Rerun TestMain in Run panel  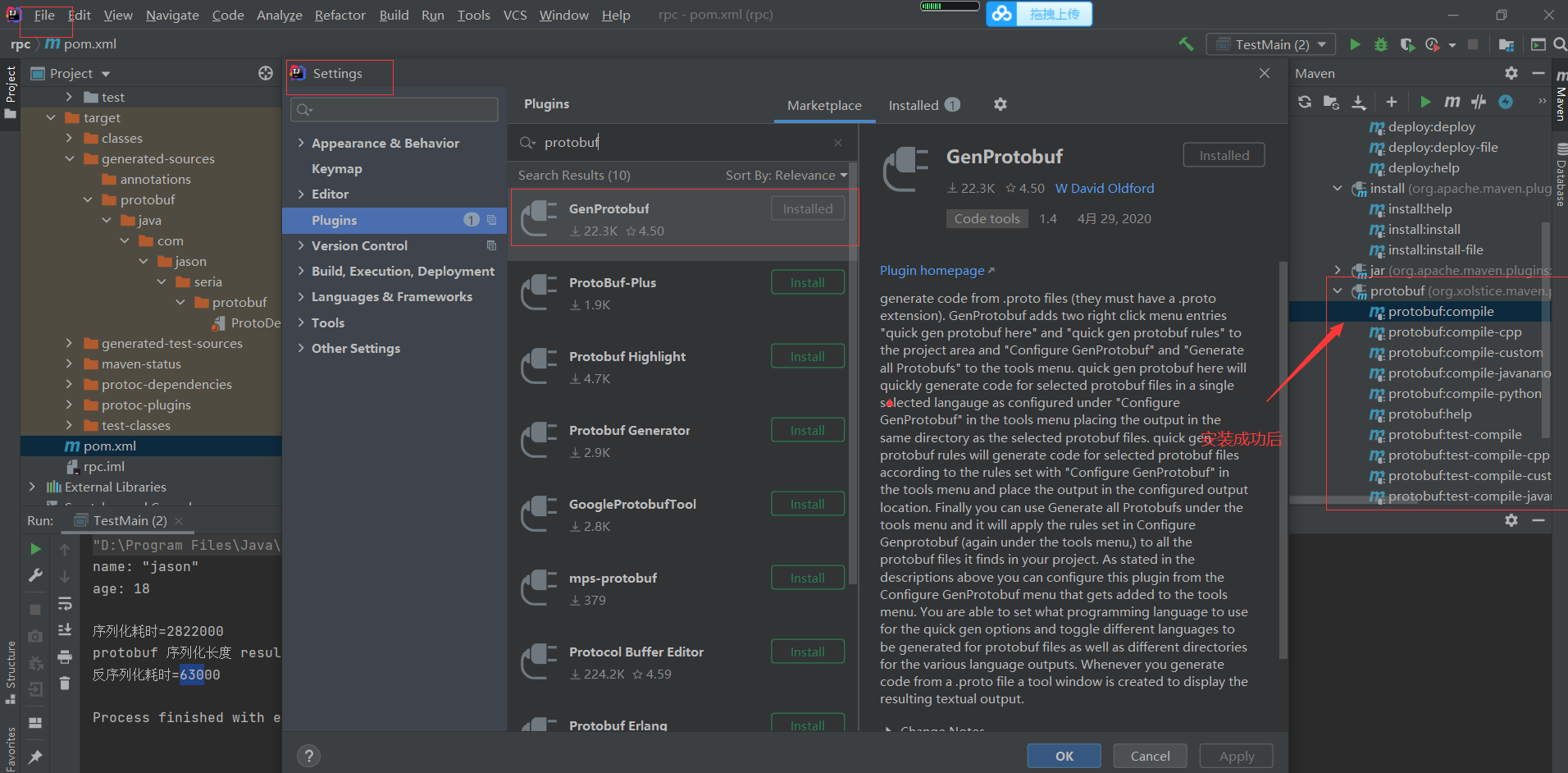(35, 548)
